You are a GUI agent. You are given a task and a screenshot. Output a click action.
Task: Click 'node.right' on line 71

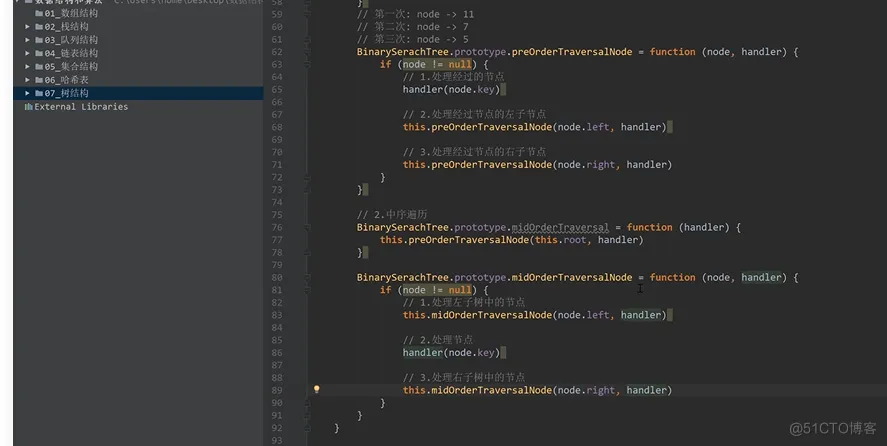click(x=586, y=165)
